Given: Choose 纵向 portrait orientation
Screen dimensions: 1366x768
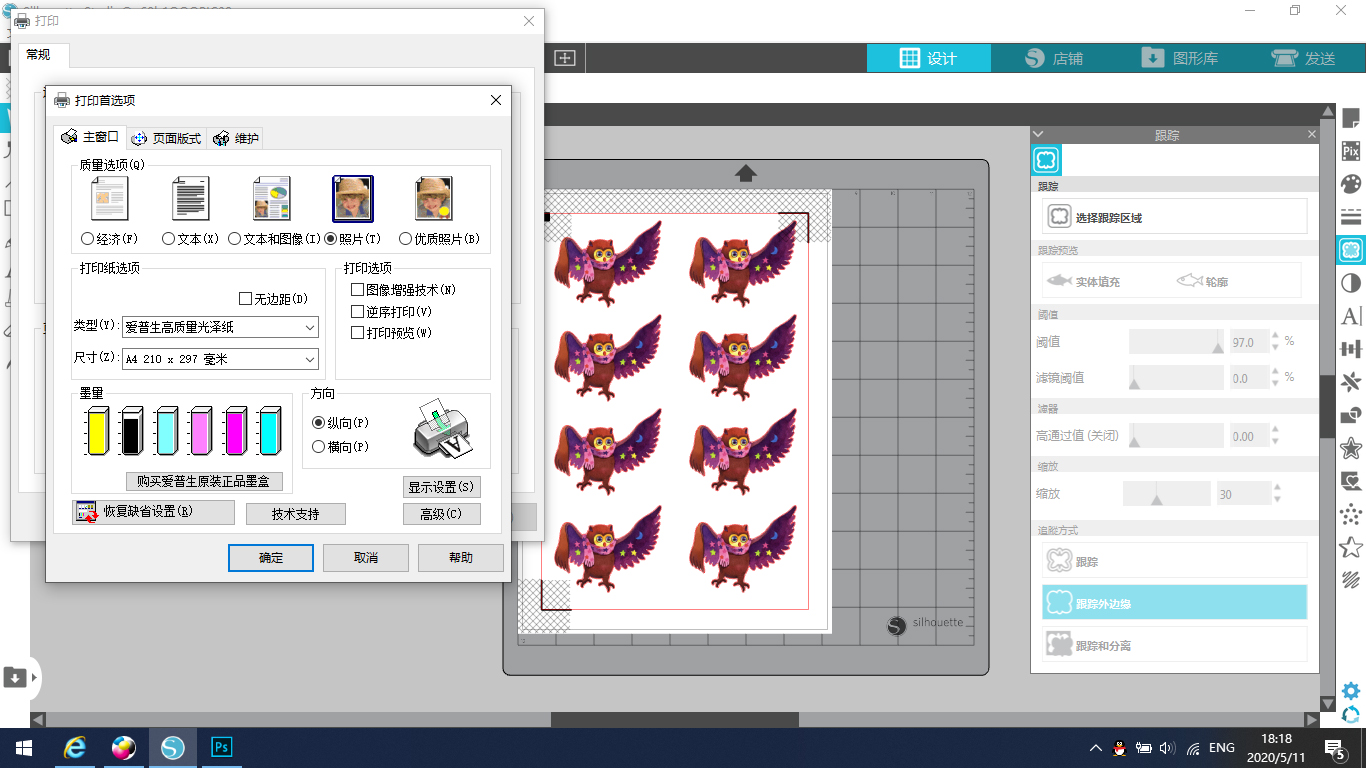Looking at the screenshot, I should coord(319,423).
